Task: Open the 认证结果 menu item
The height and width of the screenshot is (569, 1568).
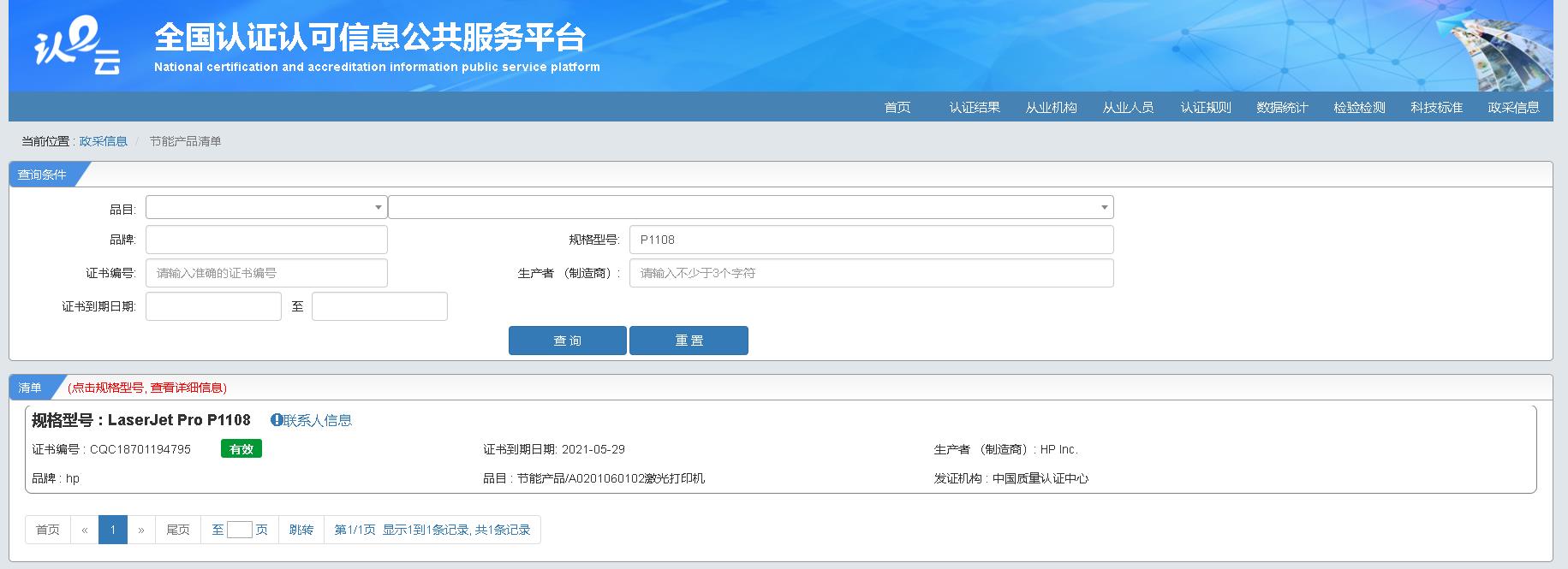Action: pyautogui.click(x=975, y=107)
